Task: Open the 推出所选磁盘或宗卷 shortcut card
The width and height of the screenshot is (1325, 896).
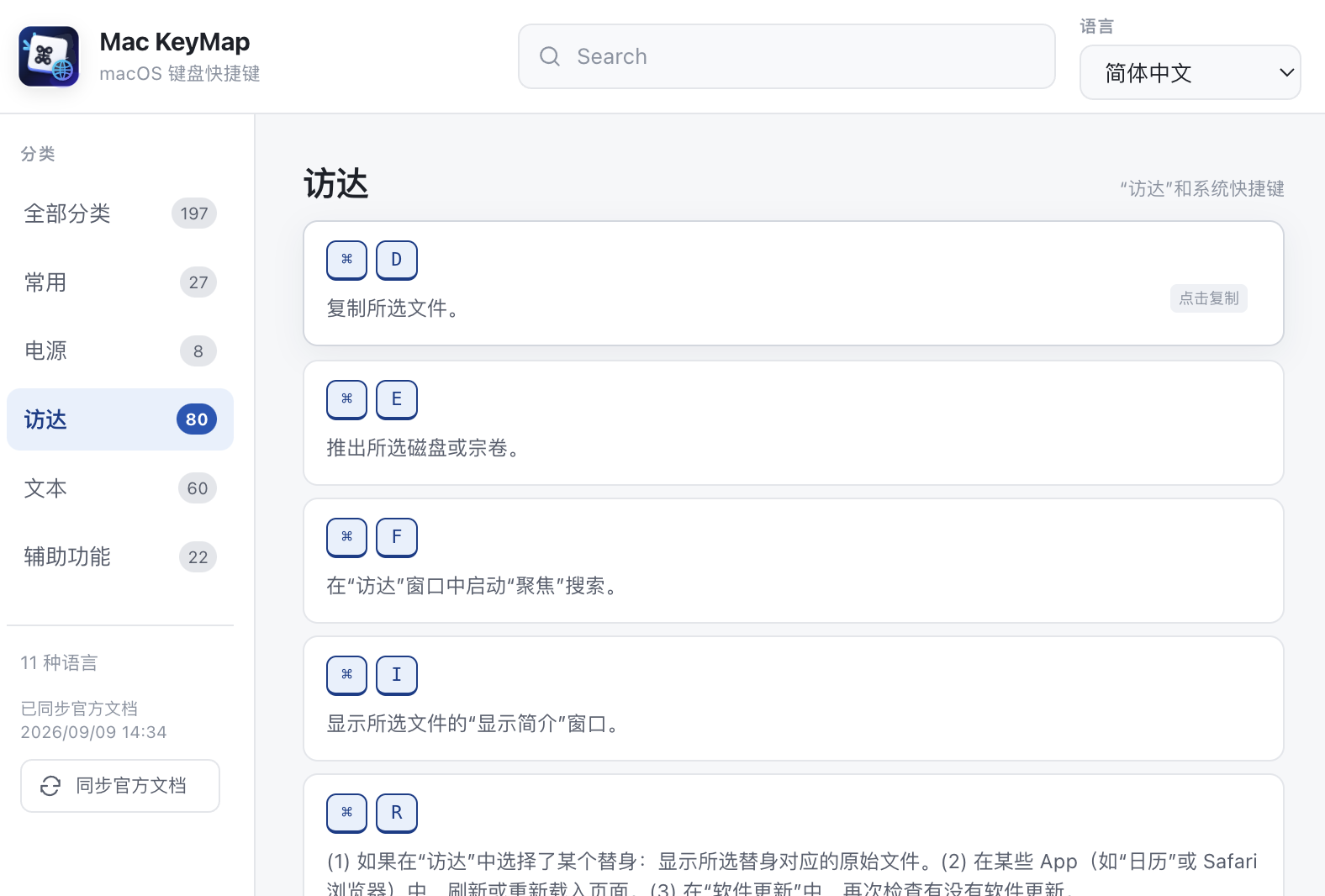Action: click(x=794, y=423)
